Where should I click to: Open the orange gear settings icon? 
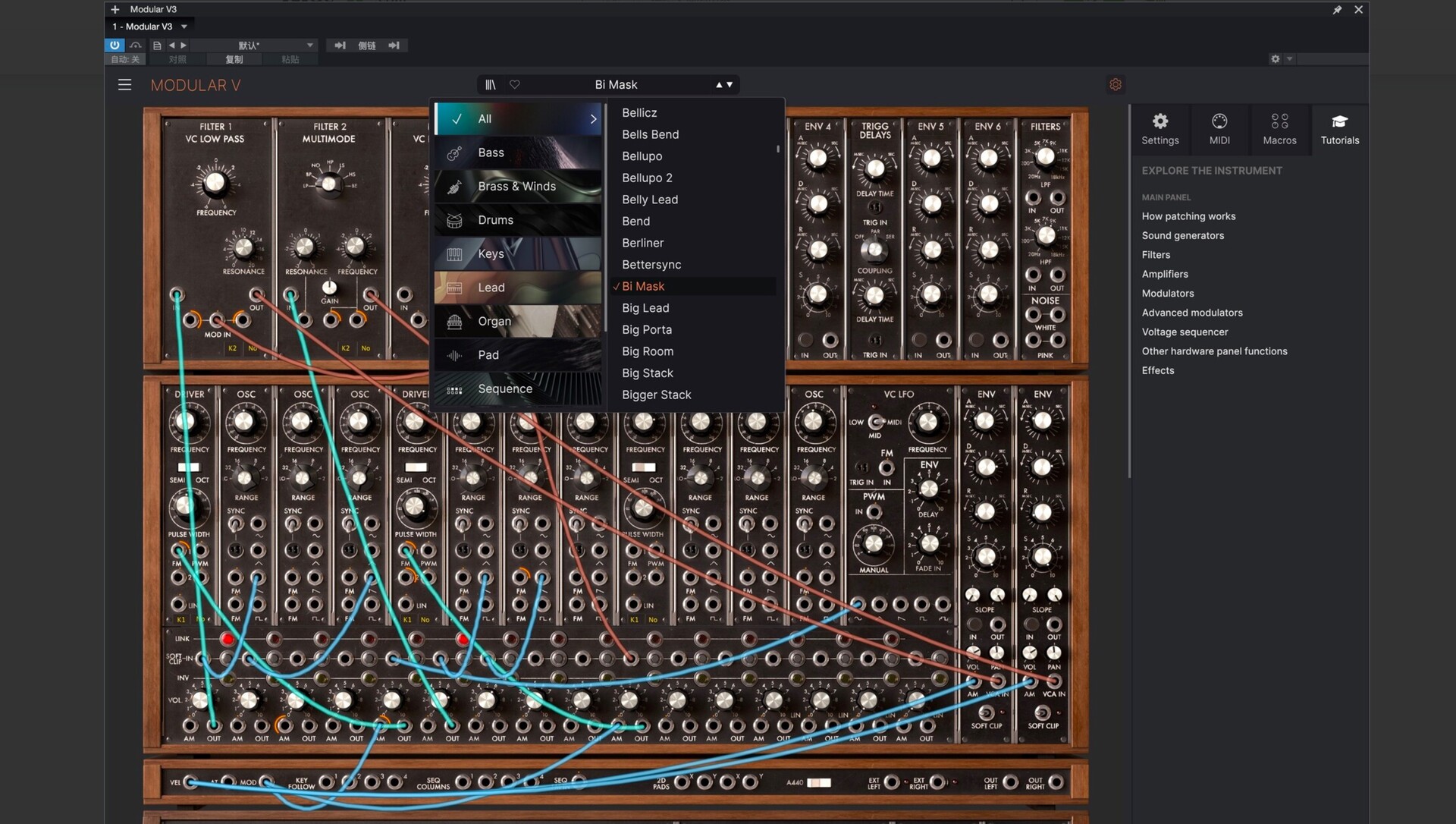tap(1116, 85)
